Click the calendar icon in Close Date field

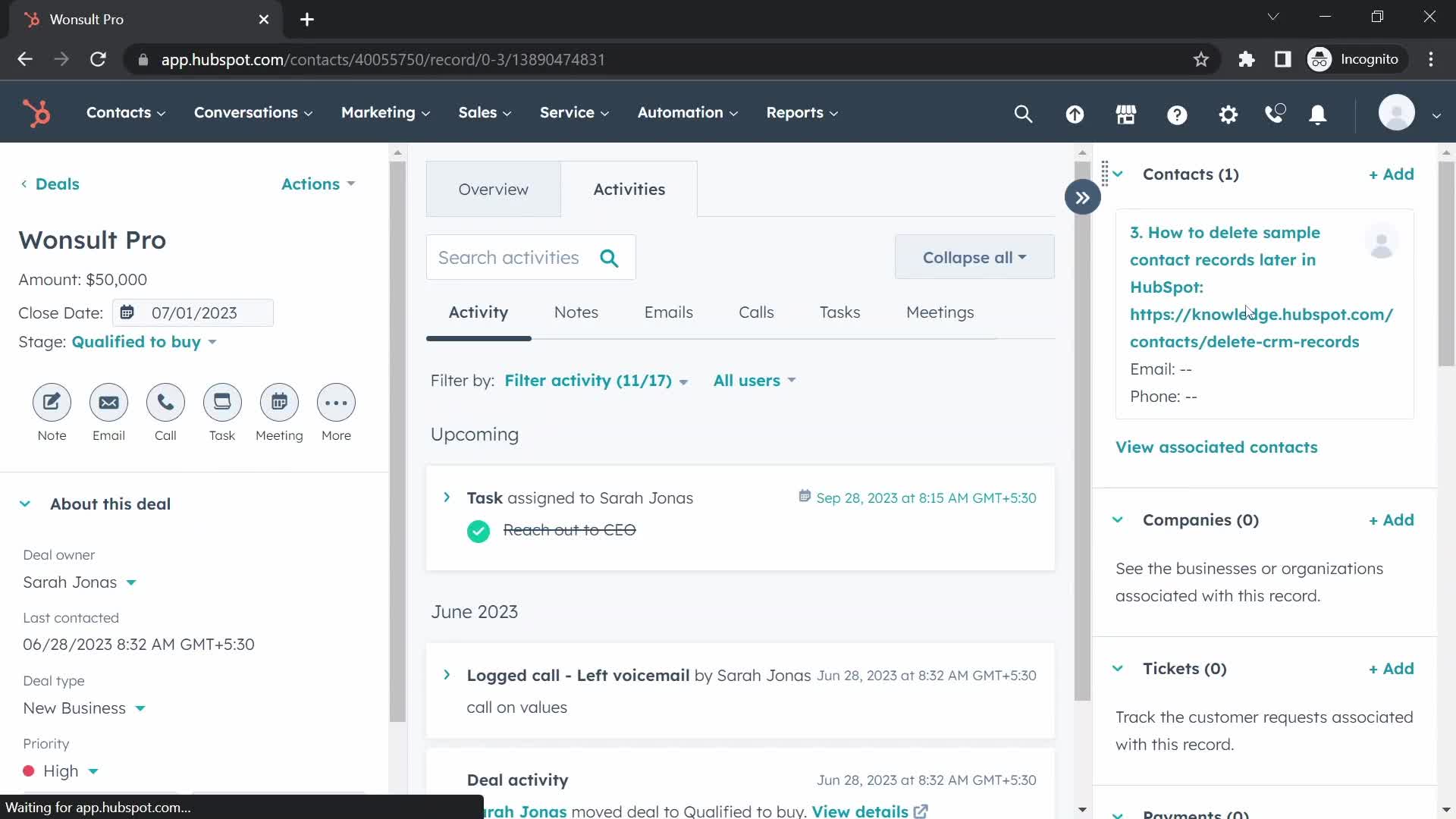(127, 312)
